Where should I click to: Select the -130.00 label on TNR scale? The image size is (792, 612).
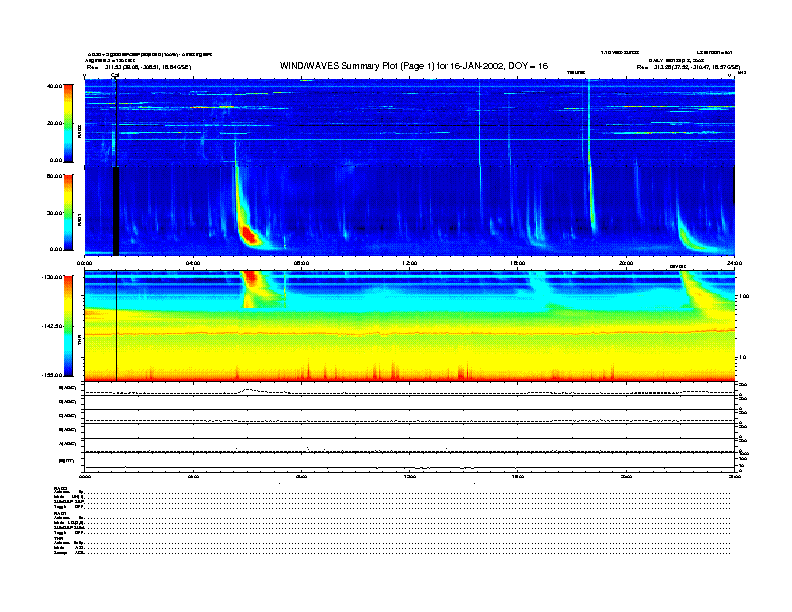tap(52, 277)
